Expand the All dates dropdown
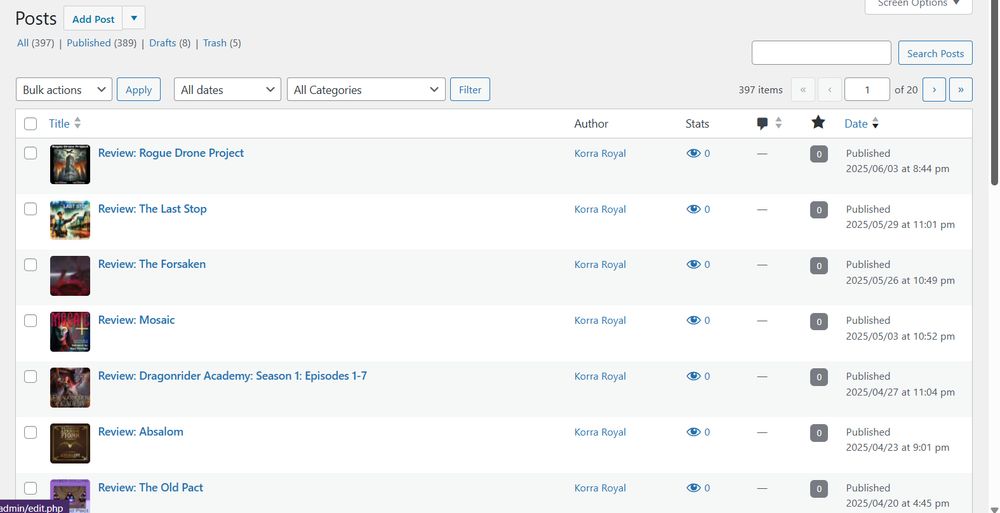 pos(228,90)
